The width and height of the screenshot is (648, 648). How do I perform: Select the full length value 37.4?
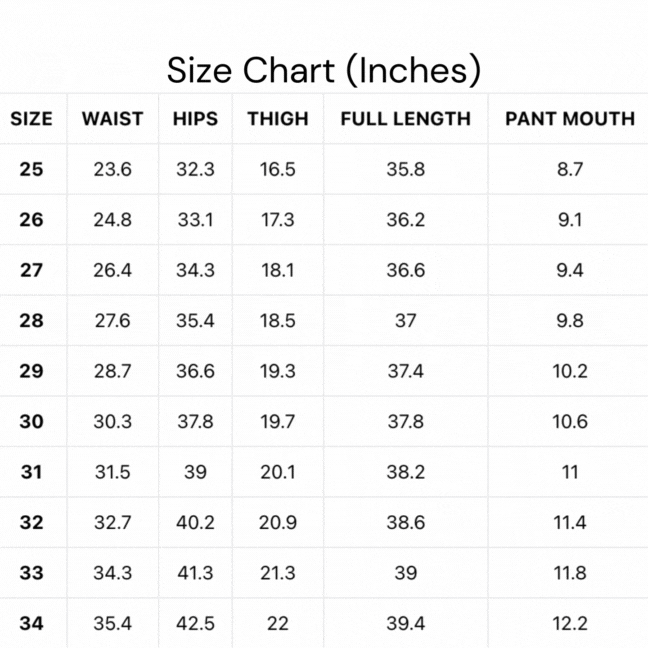405,371
